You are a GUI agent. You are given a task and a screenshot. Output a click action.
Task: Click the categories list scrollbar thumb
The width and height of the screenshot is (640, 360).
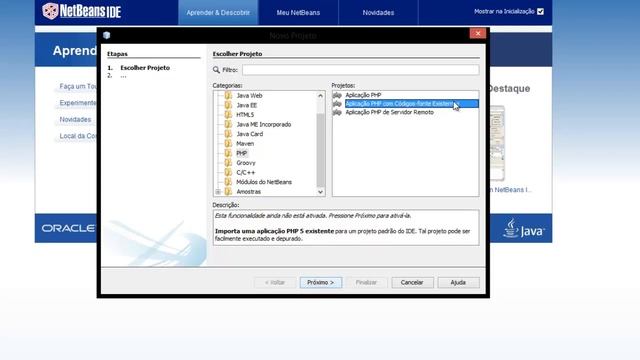[x=320, y=149]
